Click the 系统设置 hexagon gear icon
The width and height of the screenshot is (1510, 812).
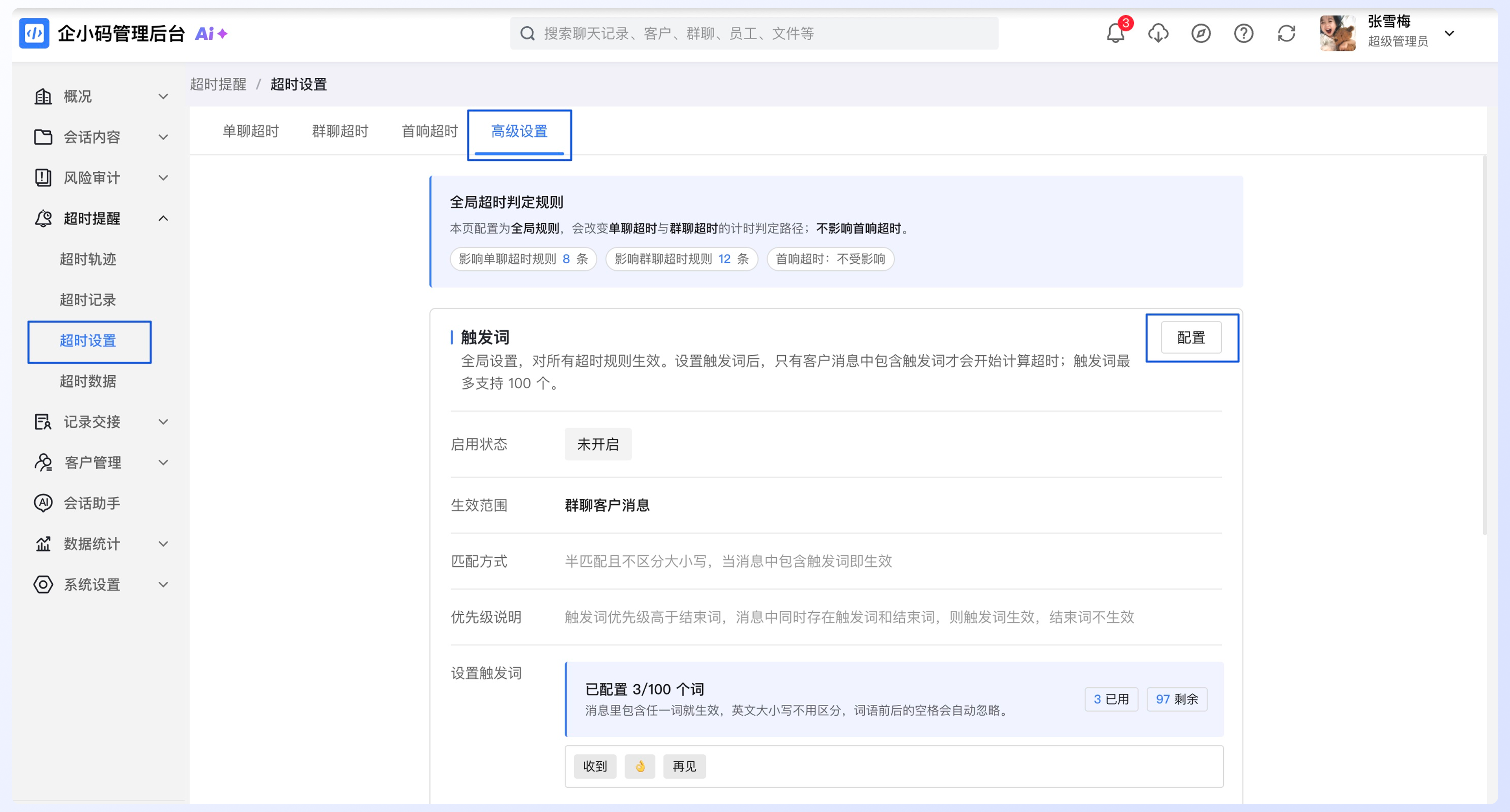tap(43, 584)
